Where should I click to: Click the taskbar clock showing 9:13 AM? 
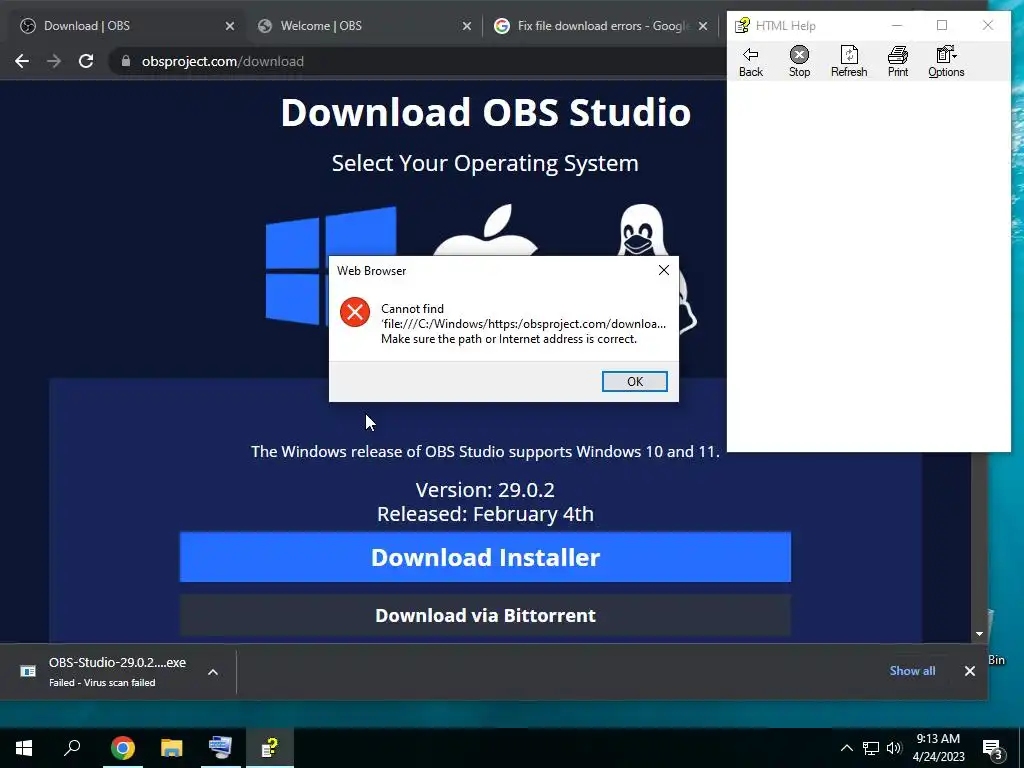point(938,748)
